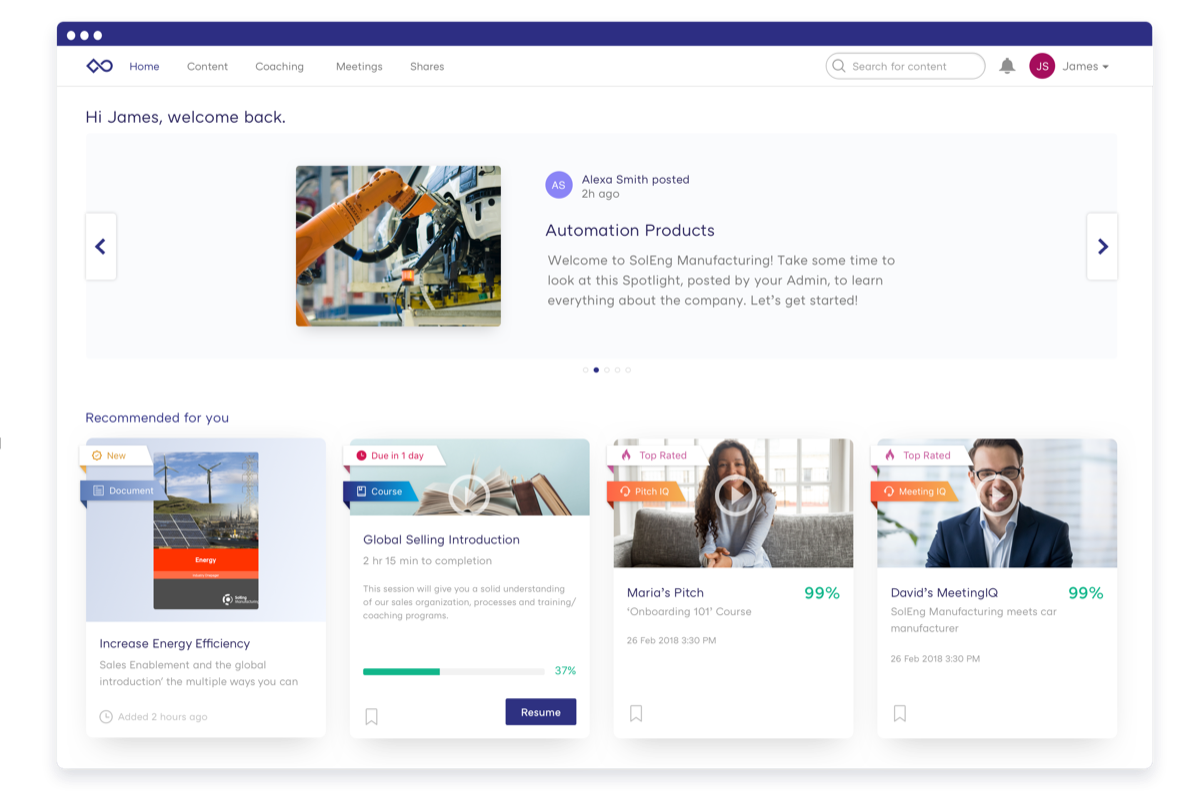Navigate to the Meetings tab
1200x796 pixels.
359,67
